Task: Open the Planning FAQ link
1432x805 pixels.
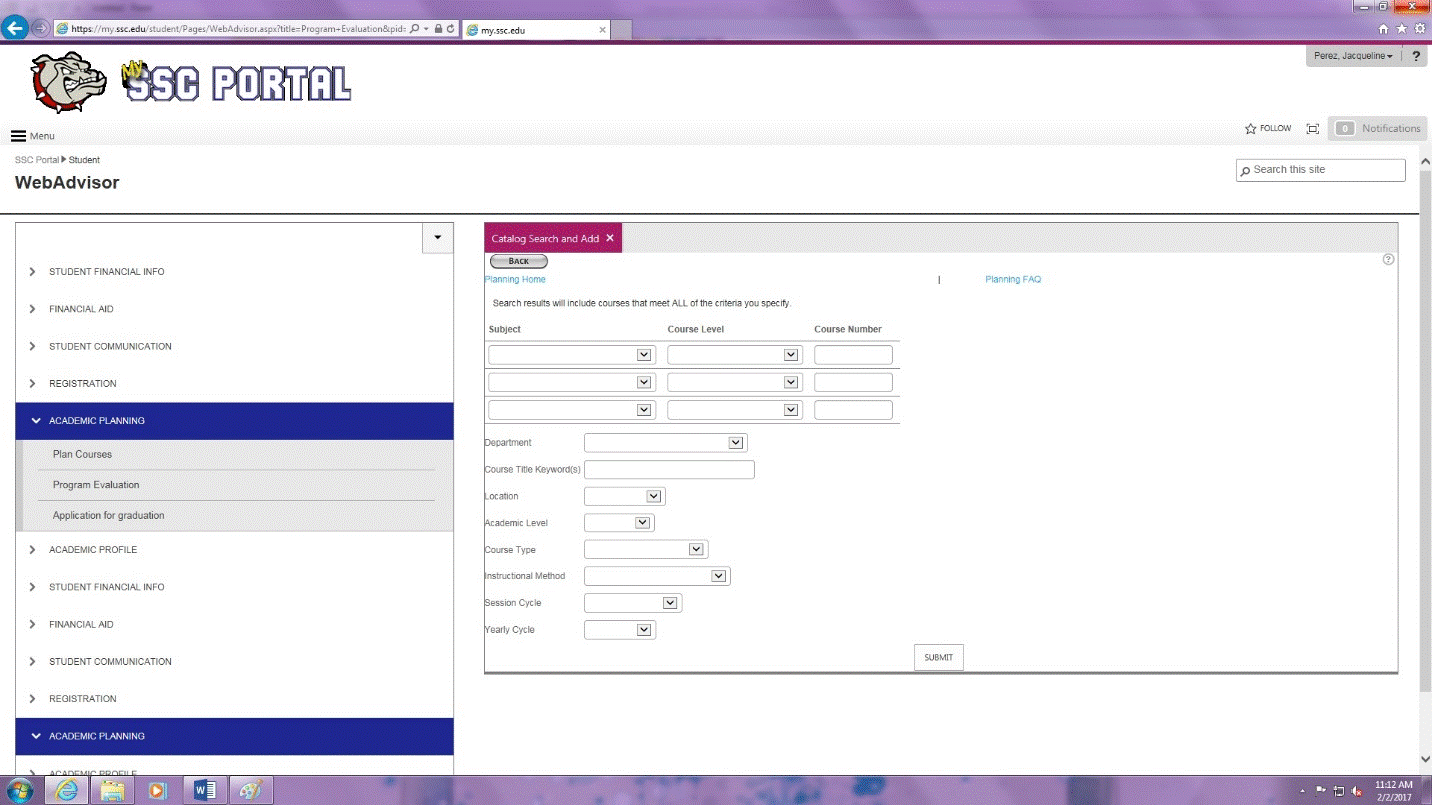Action: 1012,280
